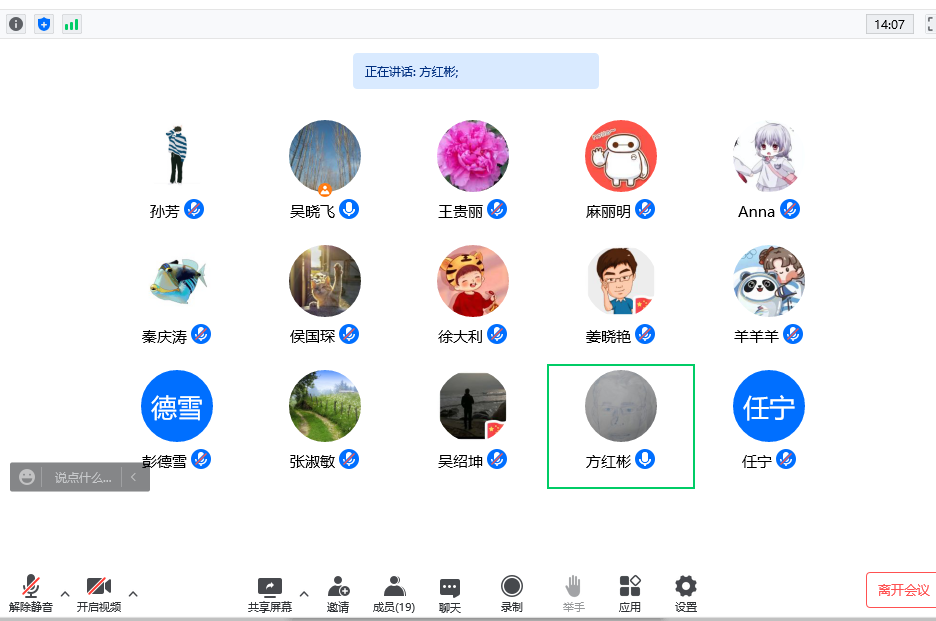Viewport: 936px width, 621px height.
Task: Click the name label 羊羊羊
Action: pos(756,337)
